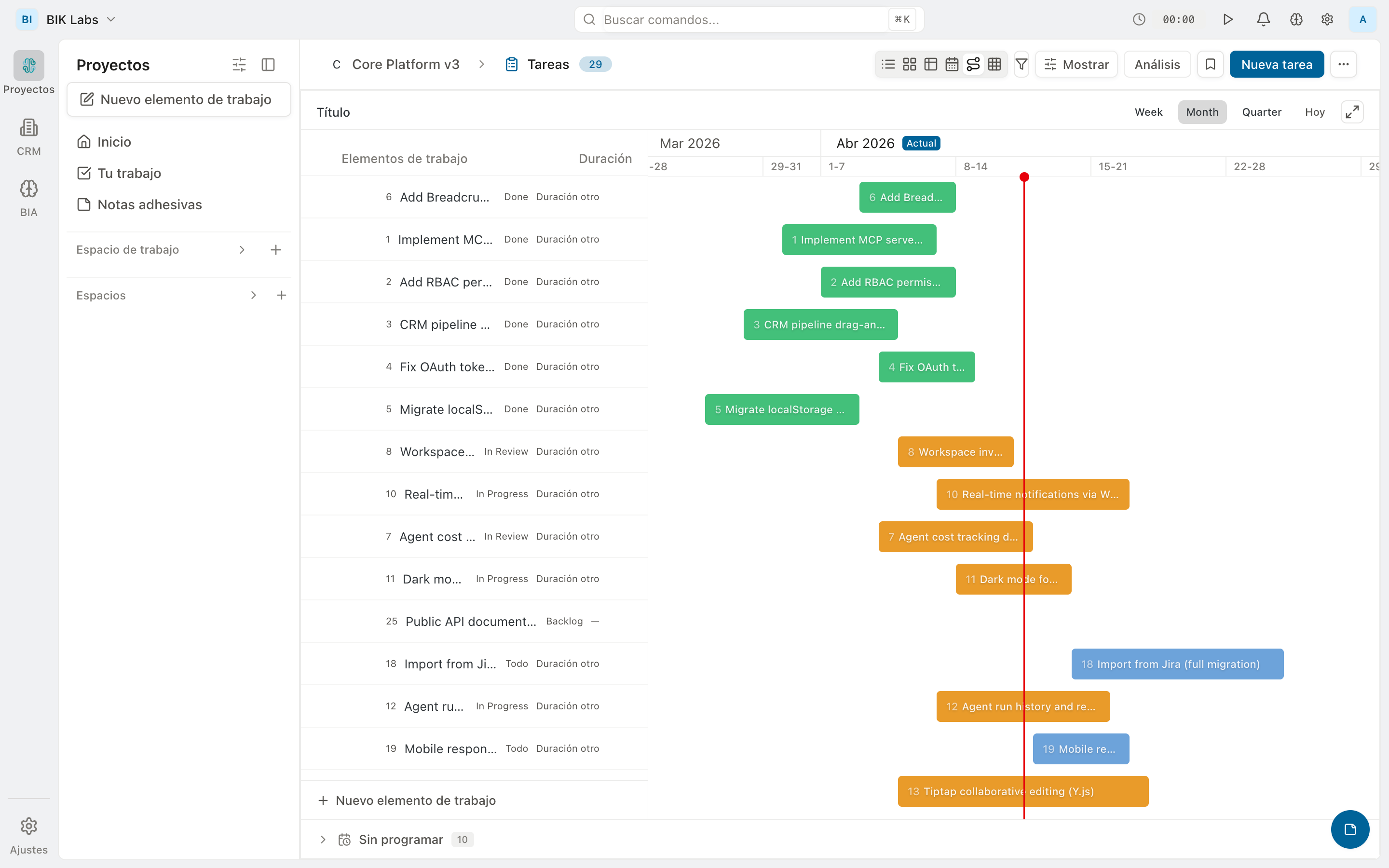Open task row 'Fix OAuth toke...'

474,367
